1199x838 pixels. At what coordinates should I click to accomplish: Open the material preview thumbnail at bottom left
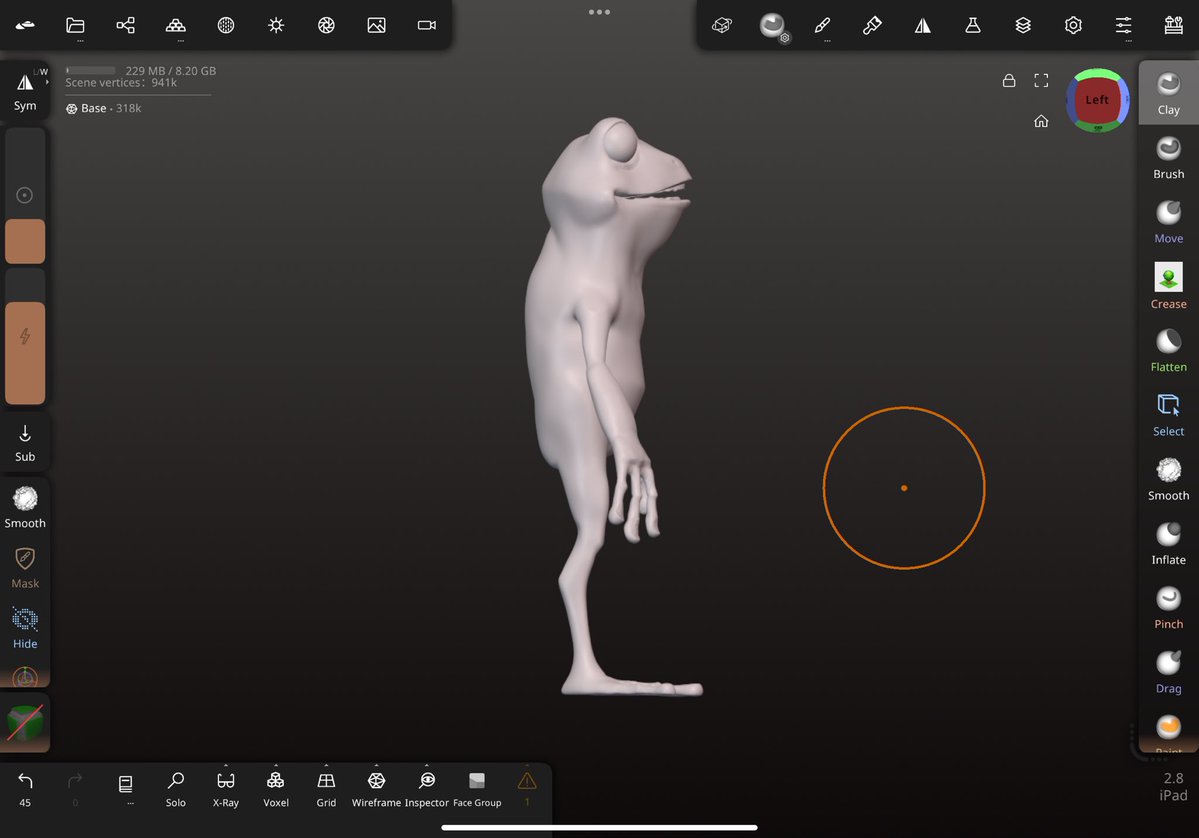(x=25, y=723)
